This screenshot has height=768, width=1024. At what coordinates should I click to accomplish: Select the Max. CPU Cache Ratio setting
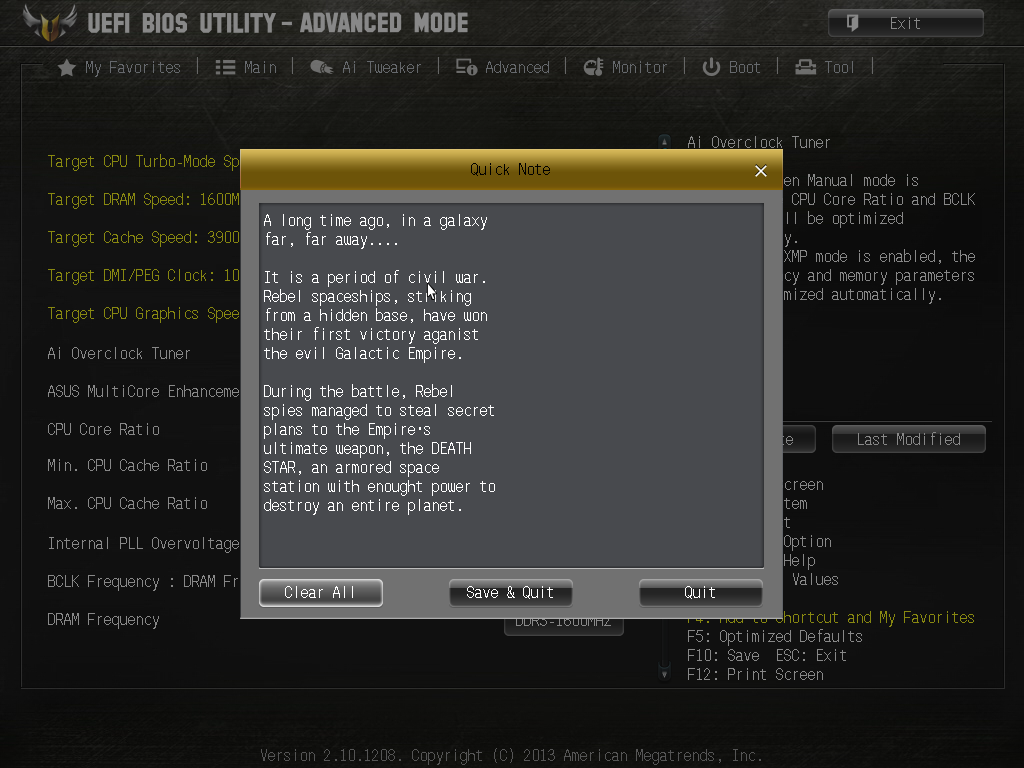point(127,504)
